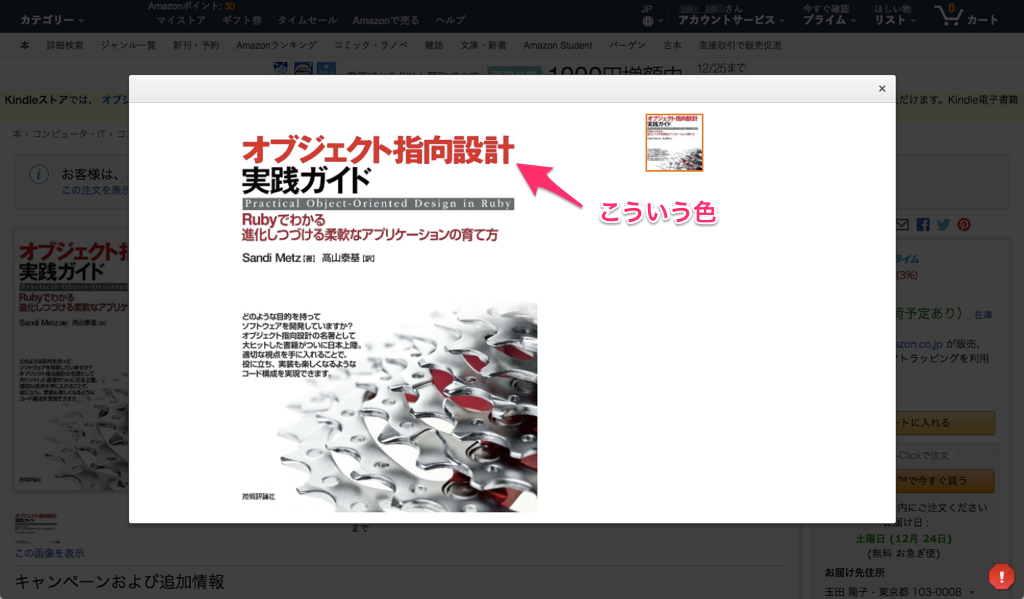The image size is (1024, 599).
Task: Click この画像を表示 link
Action: point(50,553)
